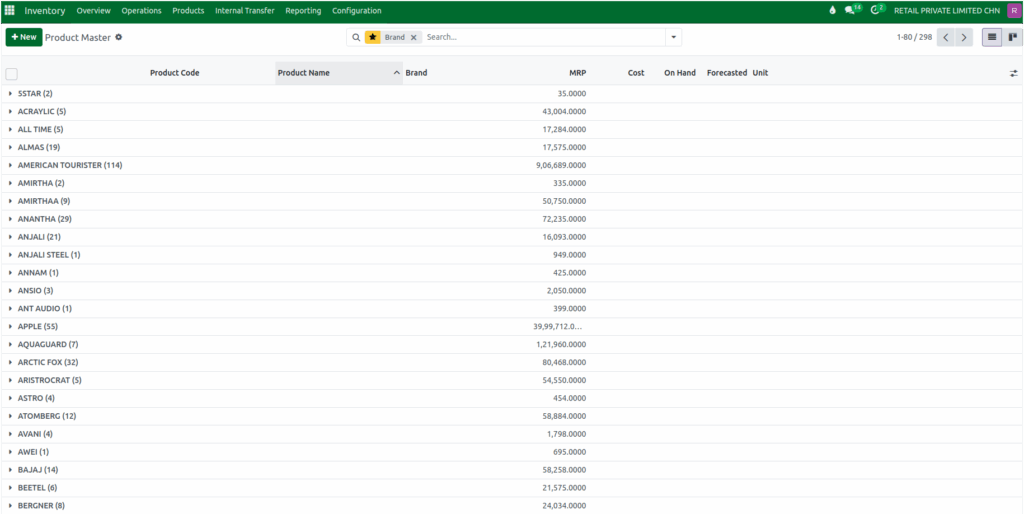Viewport: 1024px width, 514px height.
Task: Go to the previous page arrow
Action: (x=946, y=37)
